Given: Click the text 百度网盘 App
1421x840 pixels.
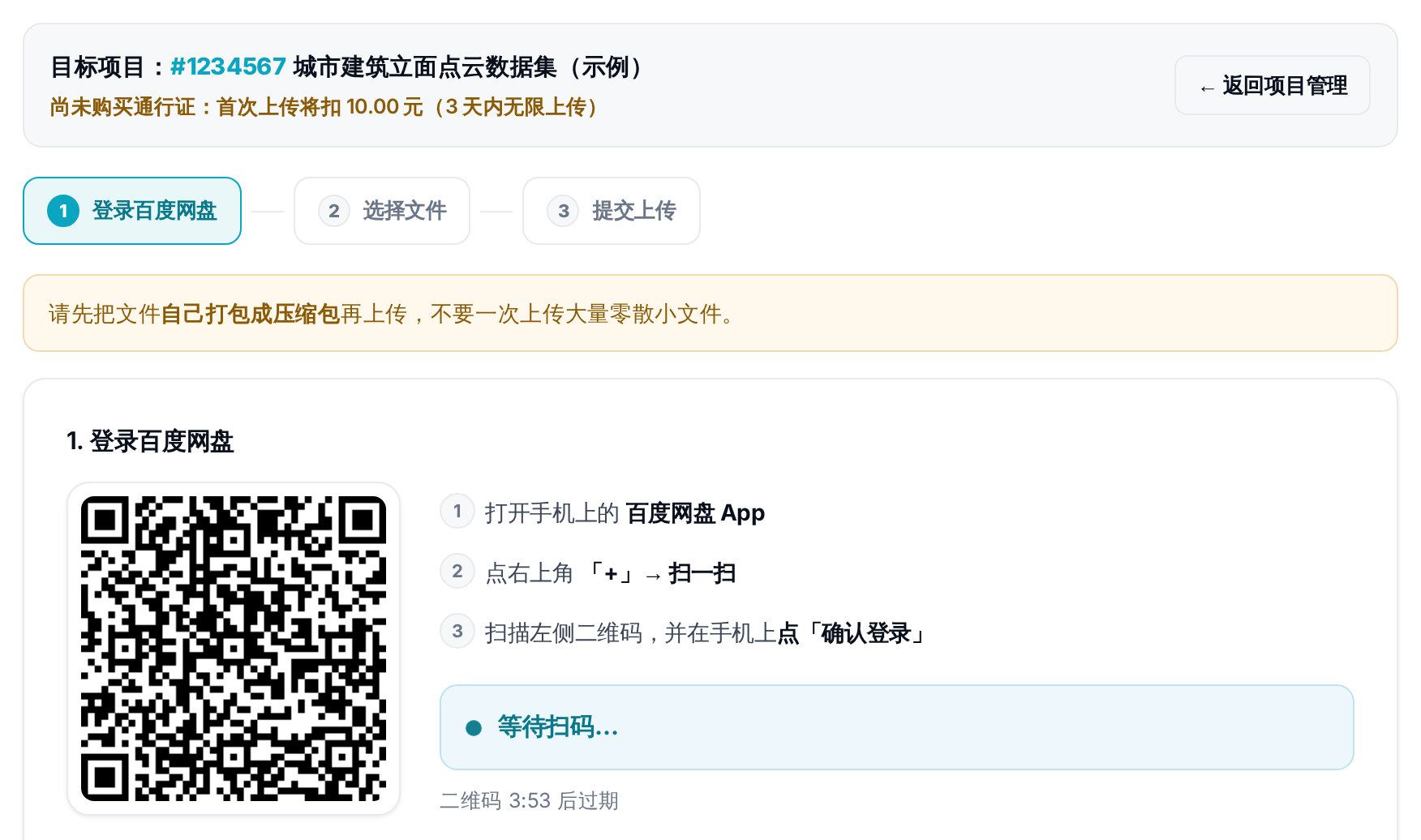Looking at the screenshot, I should pos(695,513).
